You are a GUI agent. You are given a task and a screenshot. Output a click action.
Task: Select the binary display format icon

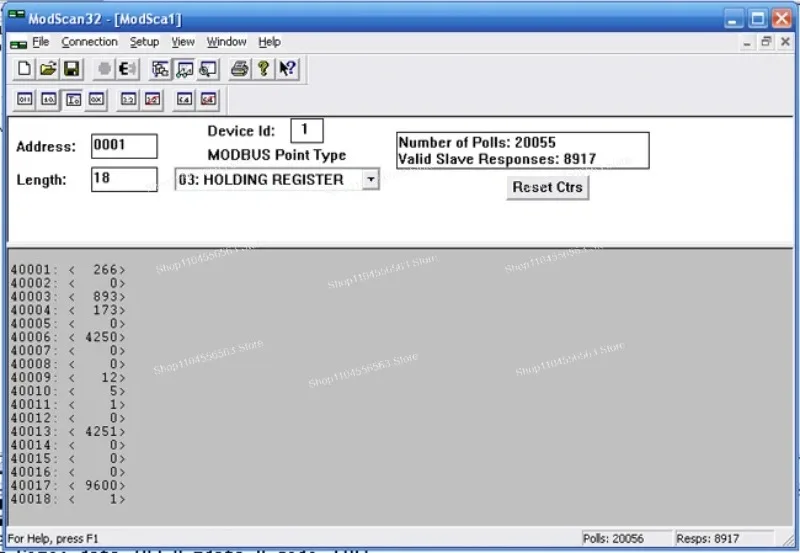click(x=24, y=99)
